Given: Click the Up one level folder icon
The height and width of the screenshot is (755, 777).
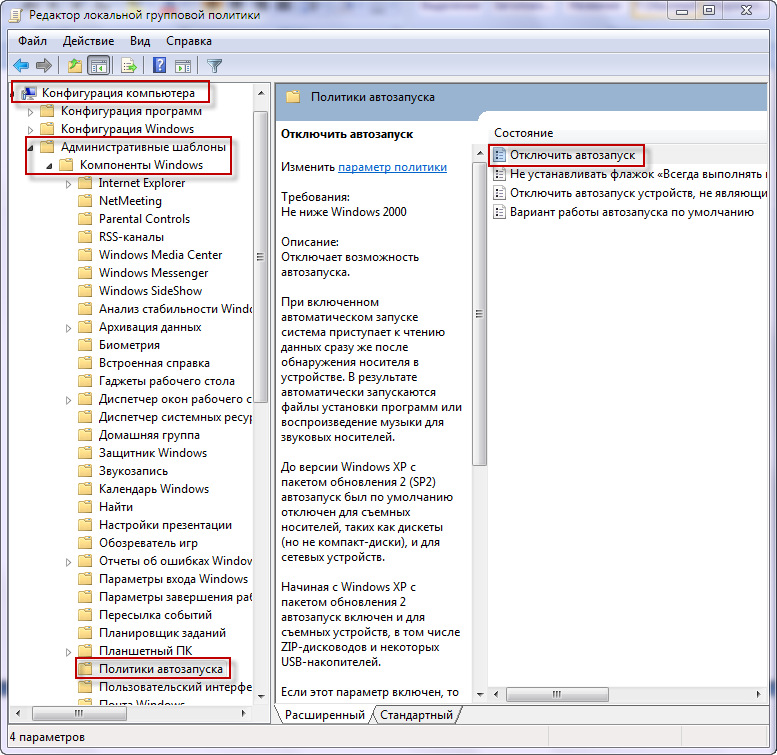Looking at the screenshot, I should tap(75, 65).
